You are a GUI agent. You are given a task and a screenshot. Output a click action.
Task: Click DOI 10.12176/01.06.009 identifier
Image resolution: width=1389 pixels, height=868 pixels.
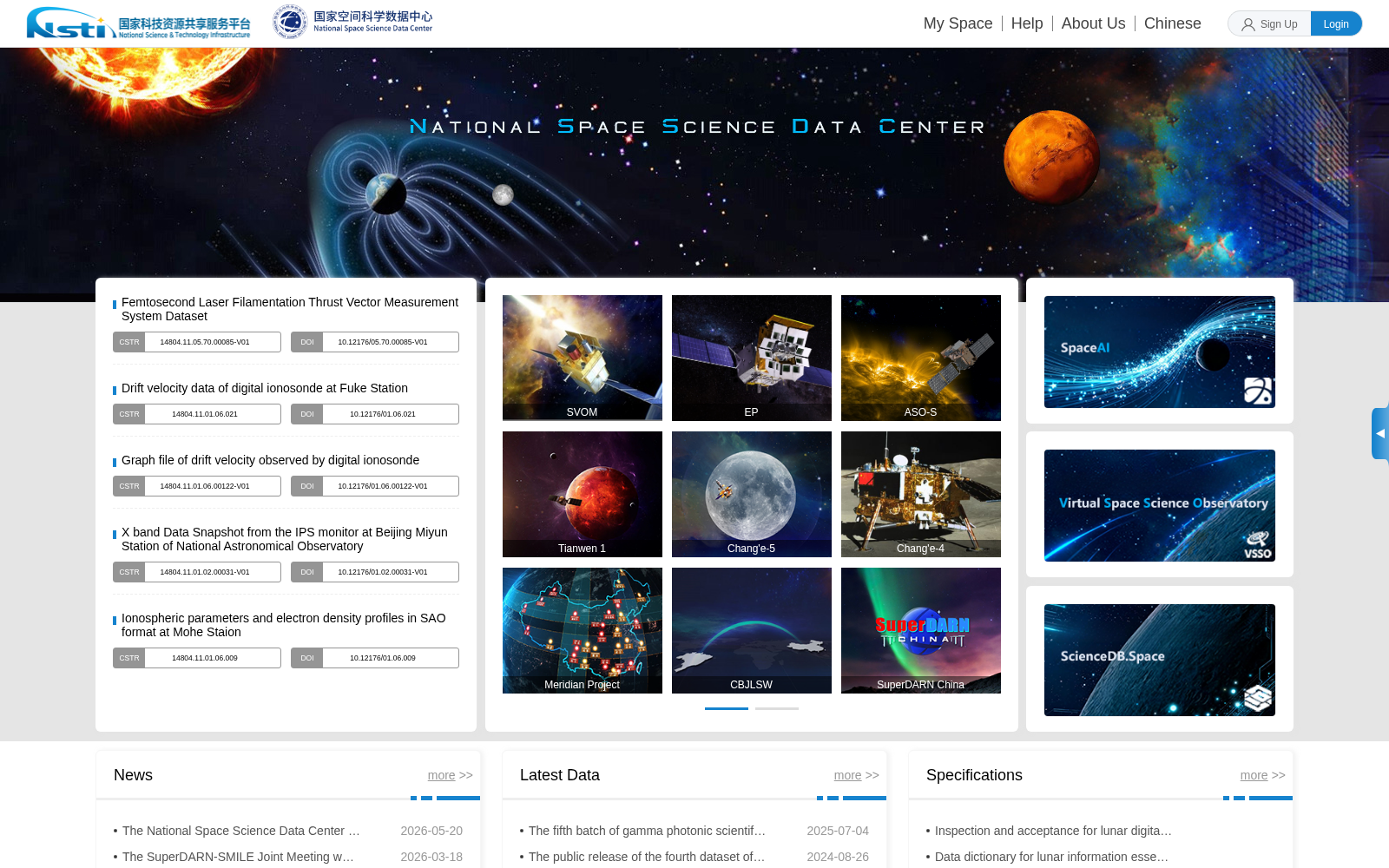click(x=375, y=658)
